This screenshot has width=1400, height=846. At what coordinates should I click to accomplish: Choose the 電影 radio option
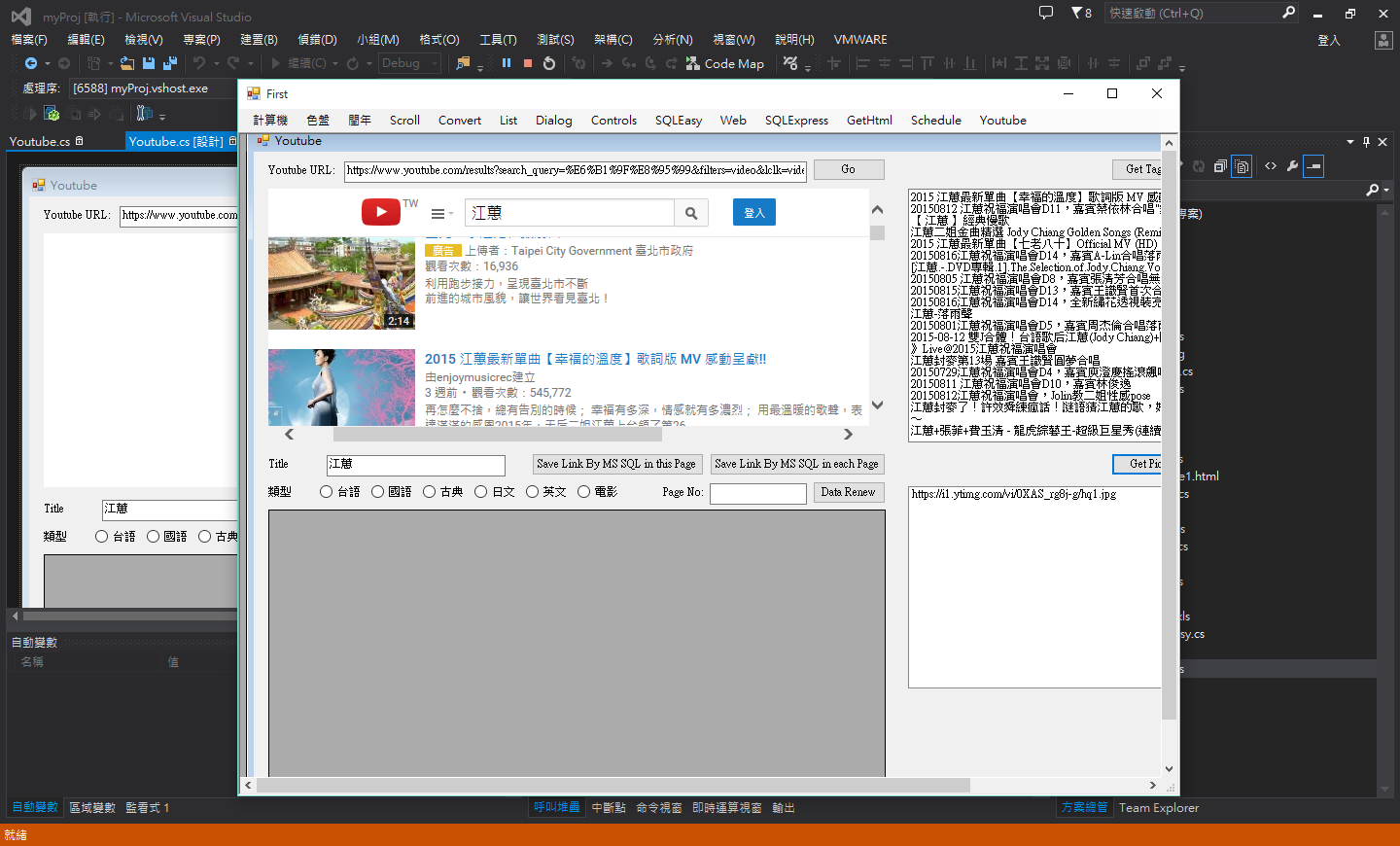[584, 492]
